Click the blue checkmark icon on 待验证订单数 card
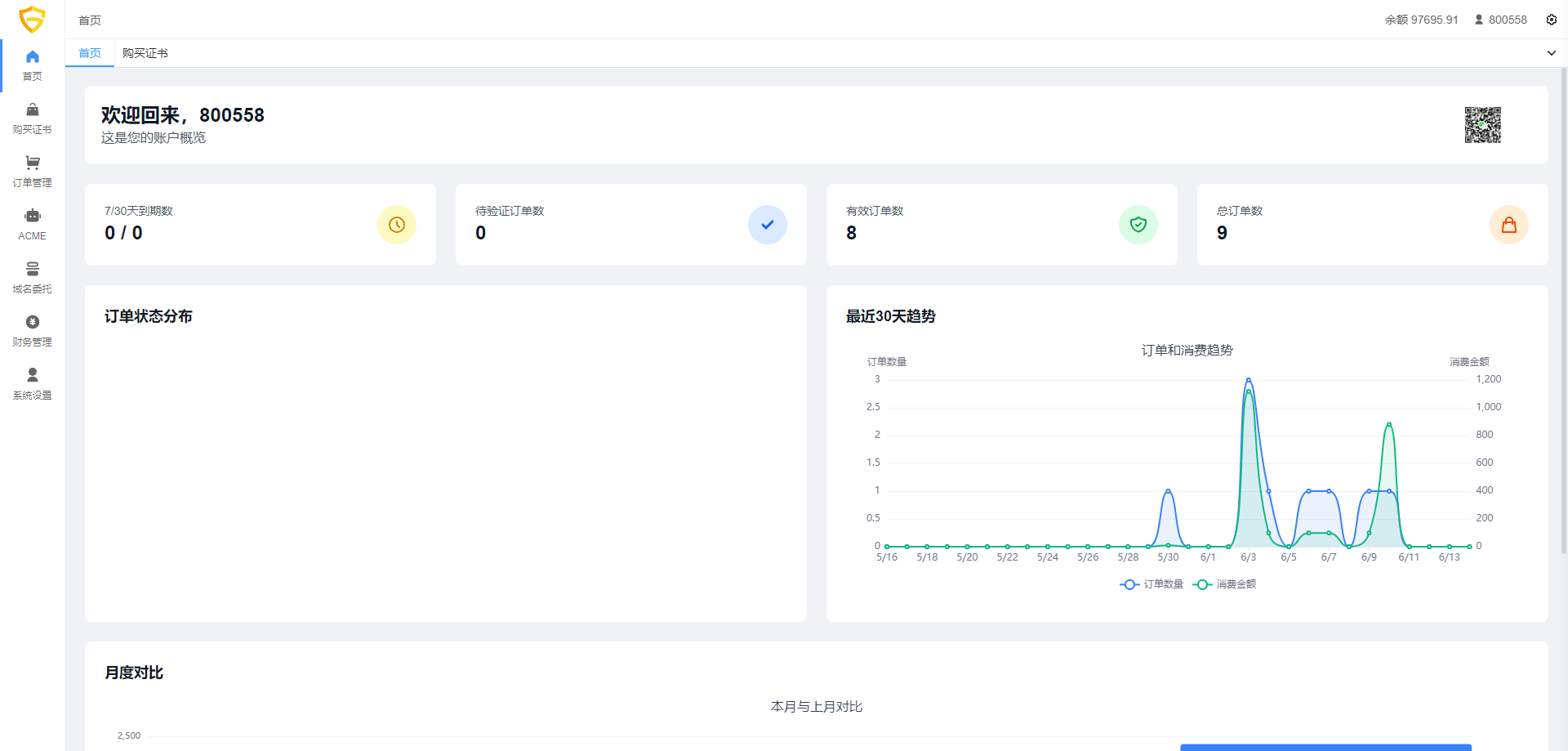Image resolution: width=1568 pixels, height=751 pixels. coord(768,225)
